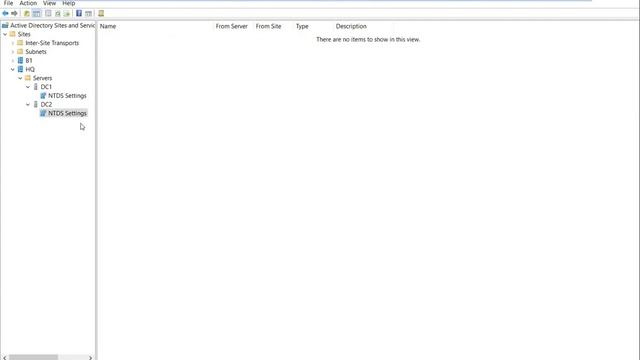Viewport: 640px width, 360px height.
Task: Collapse the Servers node
Action: coord(20,78)
